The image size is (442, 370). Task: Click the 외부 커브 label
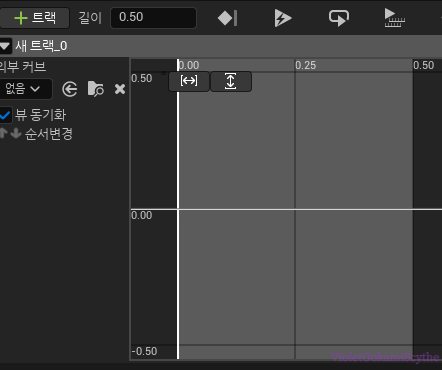(x=22, y=67)
